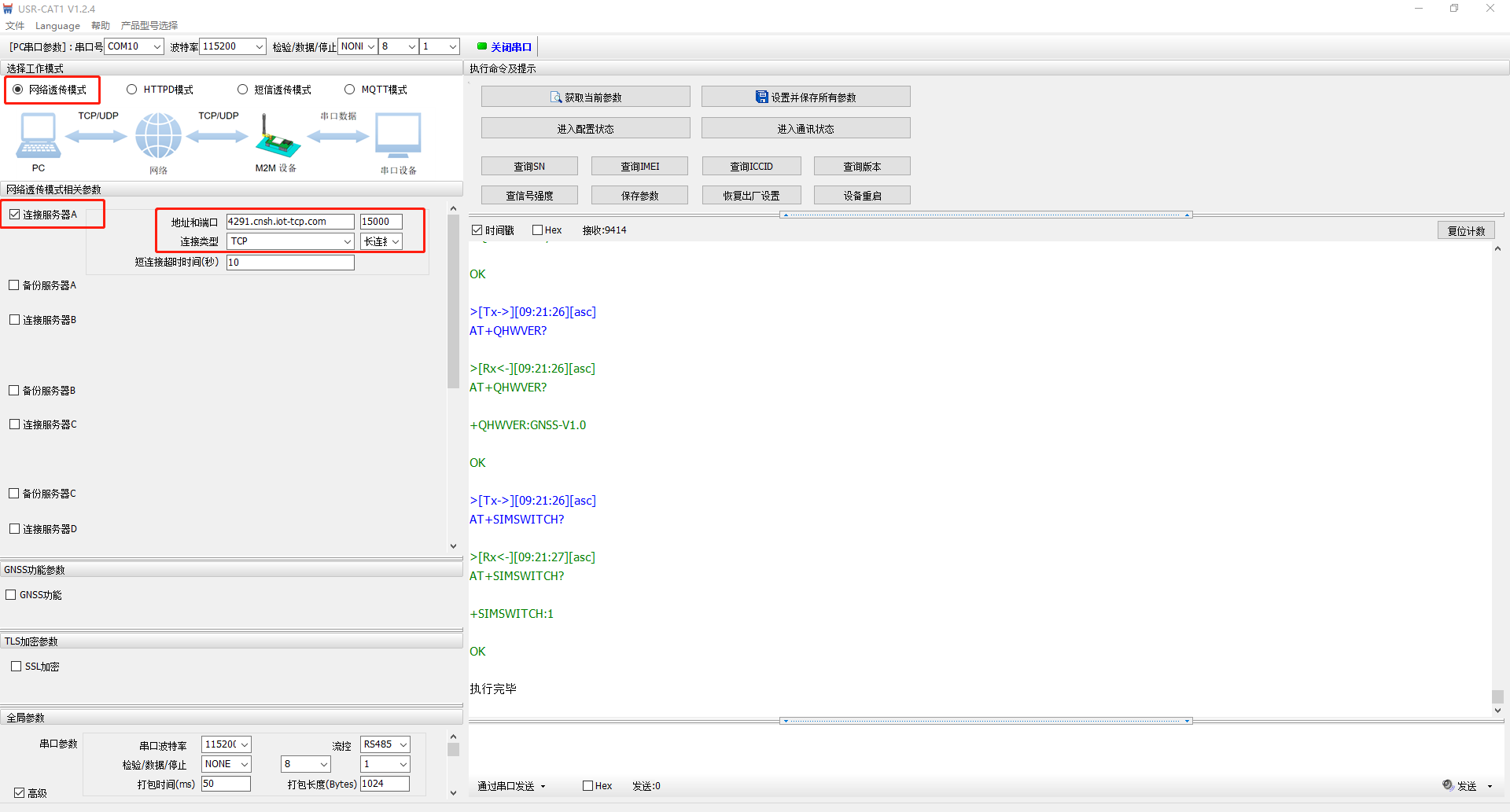
Task: Open the Language menu
Action: coord(57,26)
